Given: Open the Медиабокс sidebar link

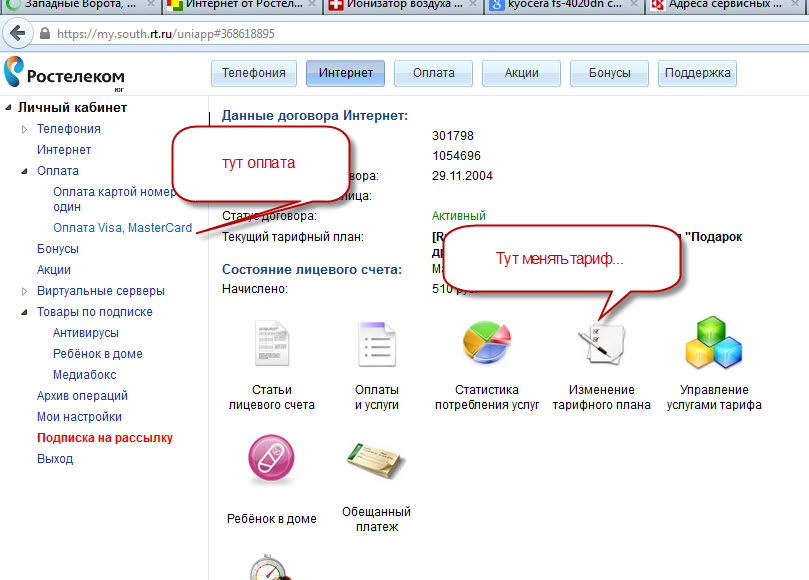Looking at the screenshot, I should [85, 375].
